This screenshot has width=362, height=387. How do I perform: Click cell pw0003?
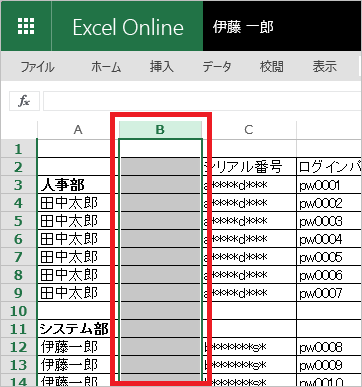click(329, 221)
